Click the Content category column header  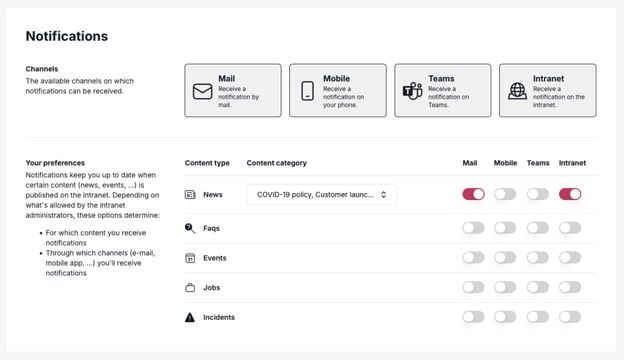click(277, 163)
